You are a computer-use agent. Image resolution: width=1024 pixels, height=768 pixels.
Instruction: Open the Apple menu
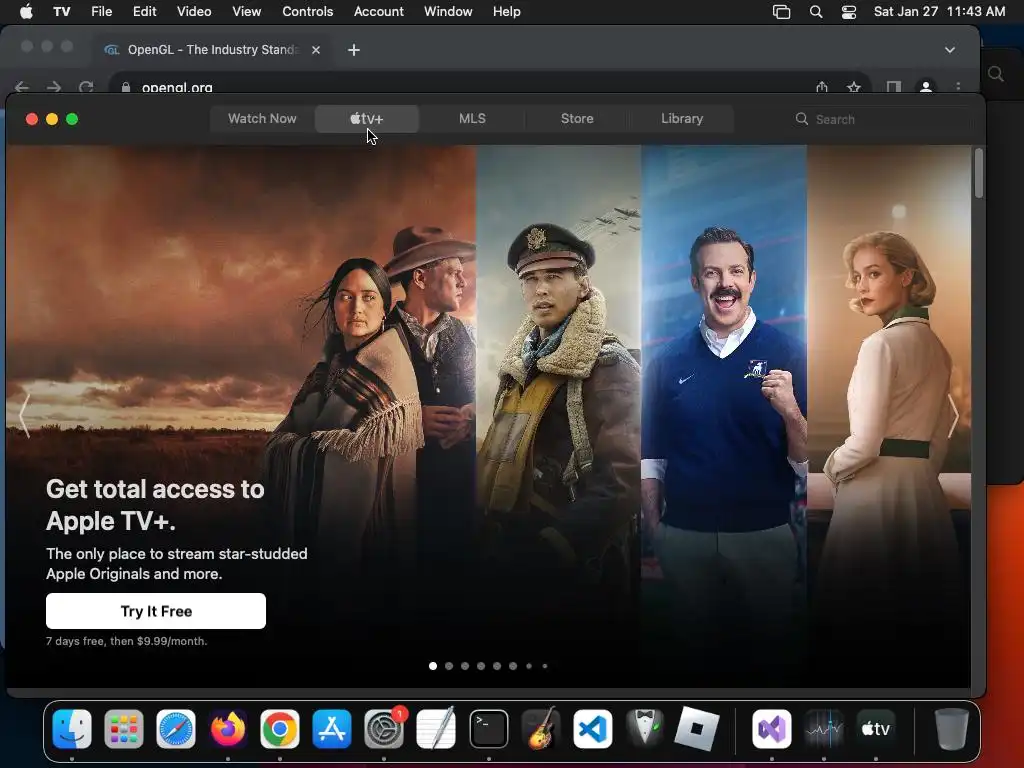point(26,11)
